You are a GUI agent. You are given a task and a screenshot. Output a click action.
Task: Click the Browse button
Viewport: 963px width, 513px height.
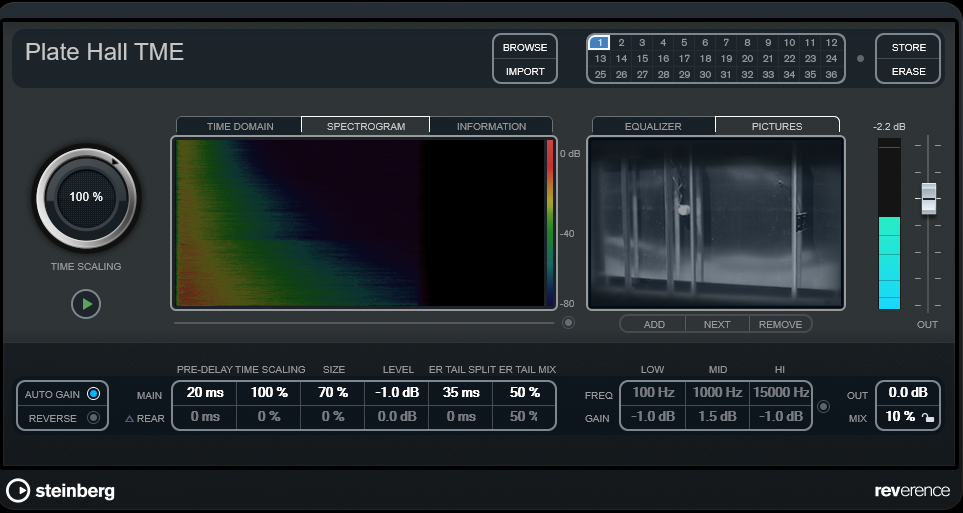click(524, 47)
